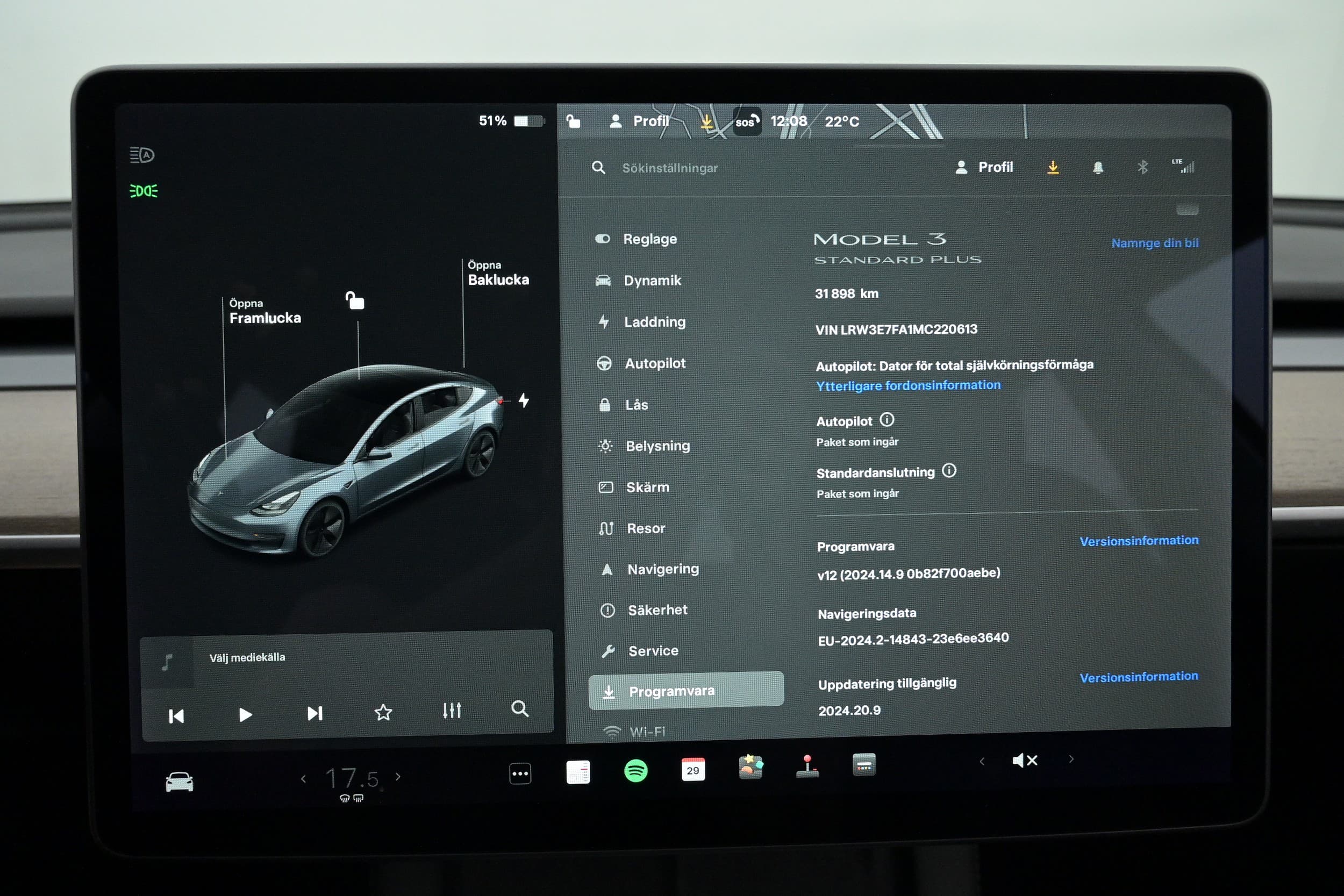Decrease cabin temperature with left arrow
The height and width of the screenshot is (896, 1344).
click(x=303, y=779)
